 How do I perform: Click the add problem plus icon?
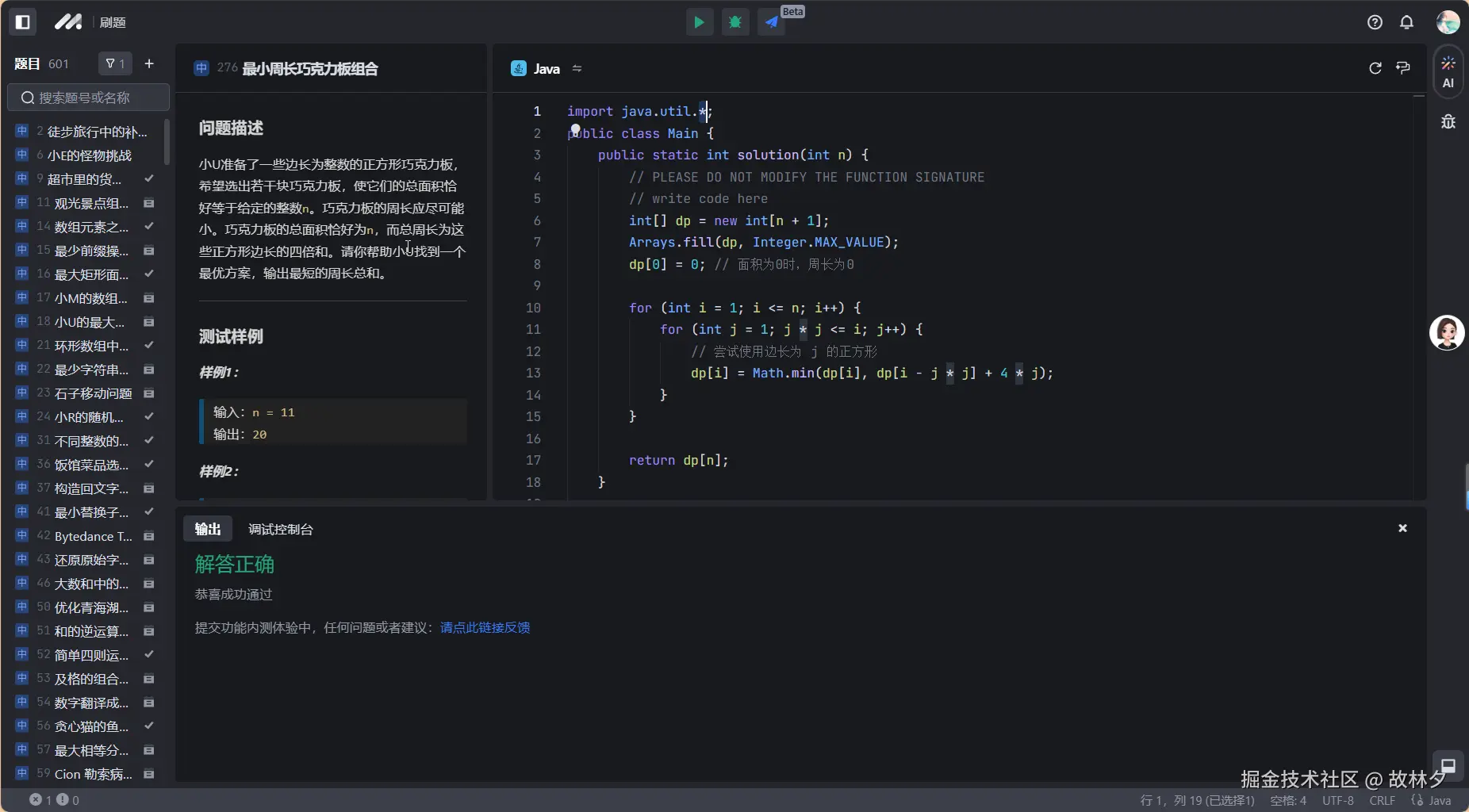(x=149, y=63)
